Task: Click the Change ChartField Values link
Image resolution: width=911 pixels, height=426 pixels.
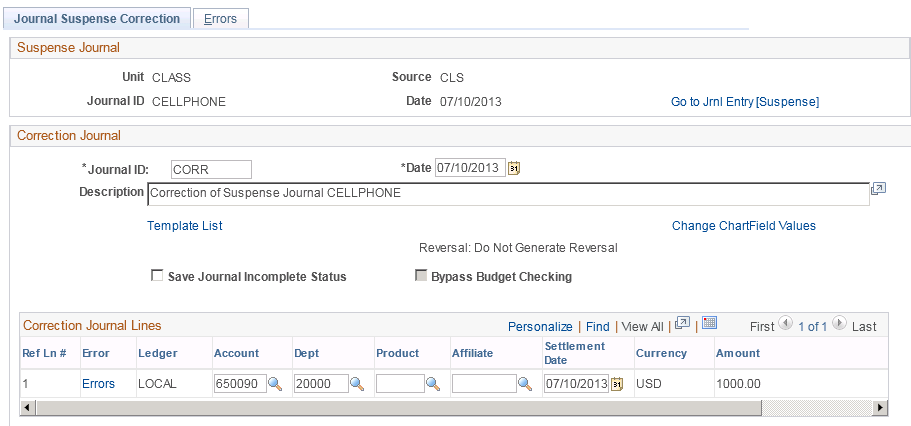Action: [744, 225]
